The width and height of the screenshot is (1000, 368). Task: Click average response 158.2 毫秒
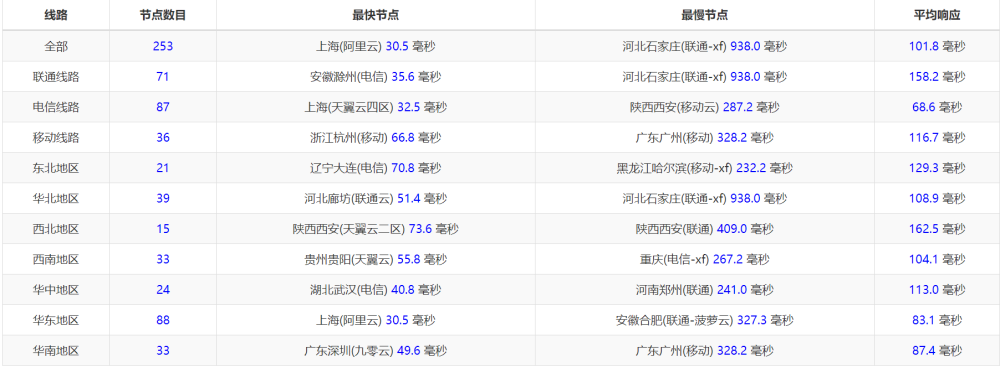pos(937,77)
